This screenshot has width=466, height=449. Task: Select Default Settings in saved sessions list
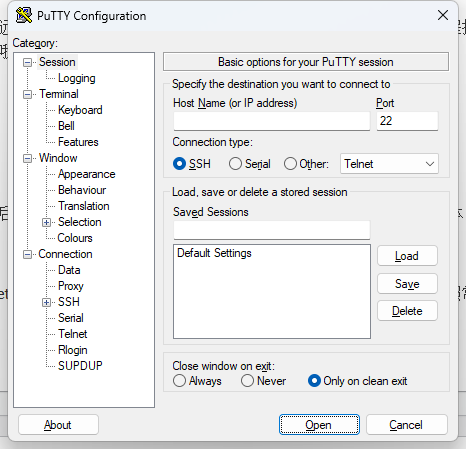(x=214, y=253)
